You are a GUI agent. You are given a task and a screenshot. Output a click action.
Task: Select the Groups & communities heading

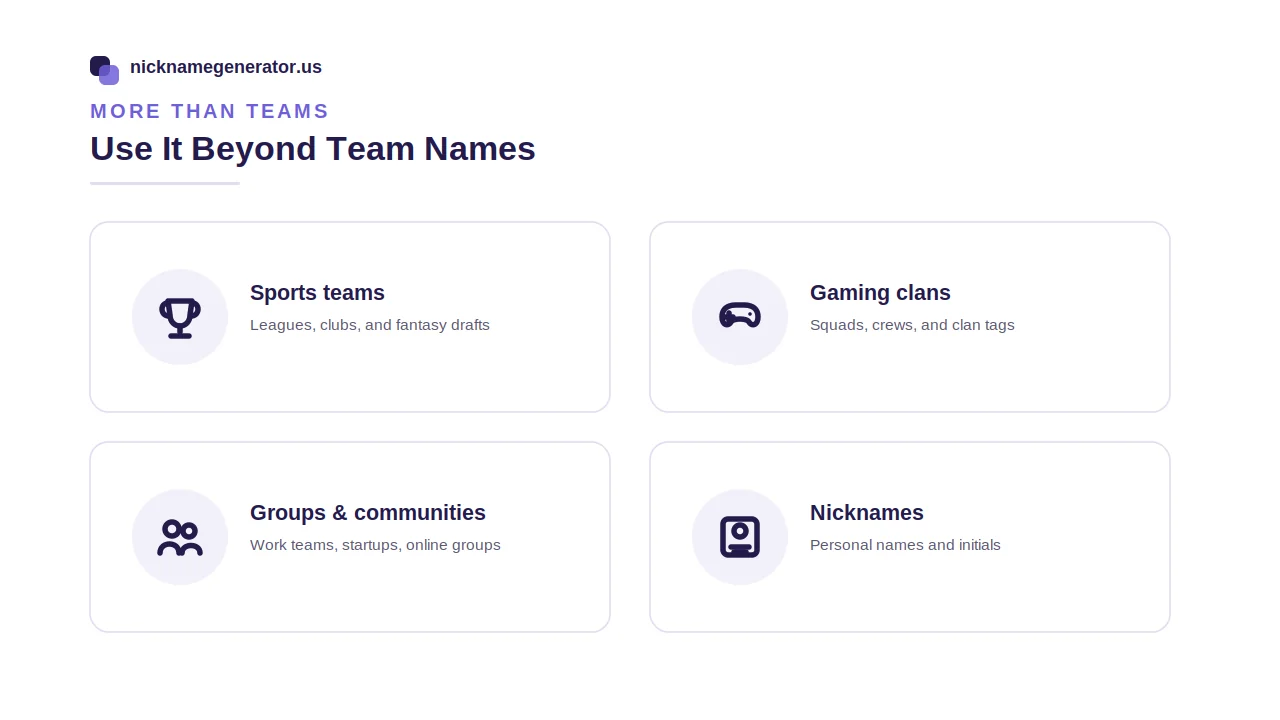368,513
